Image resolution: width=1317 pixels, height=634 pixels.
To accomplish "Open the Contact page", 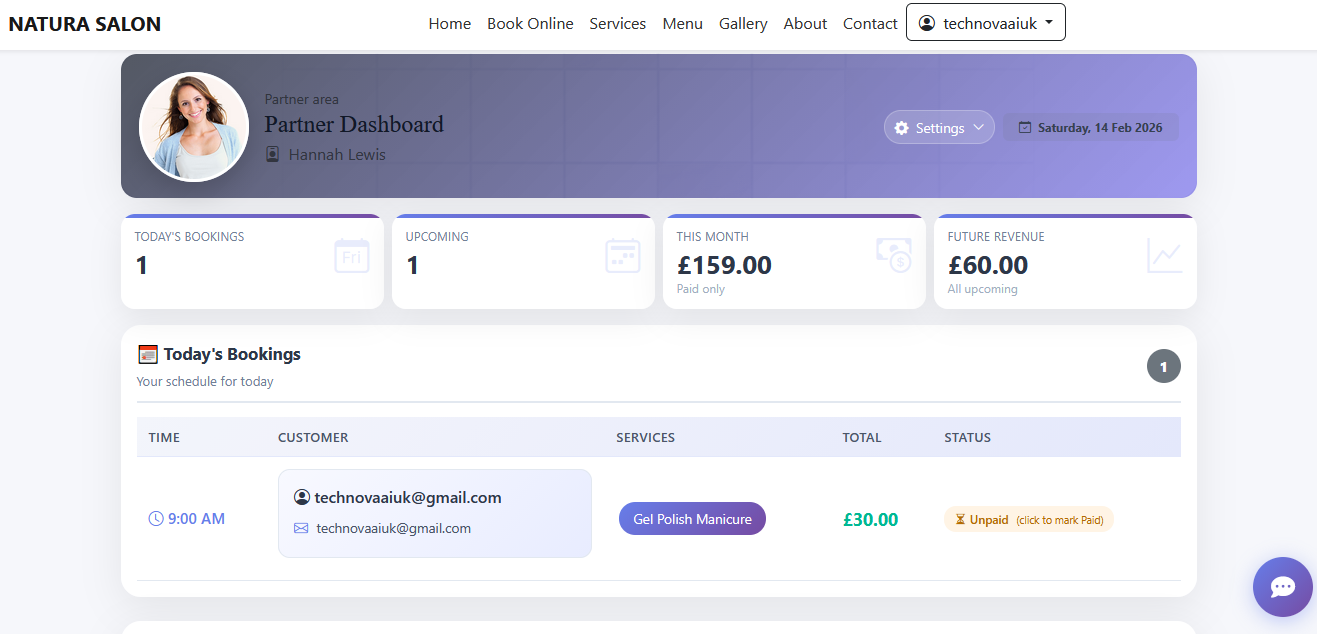I will coord(869,23).
